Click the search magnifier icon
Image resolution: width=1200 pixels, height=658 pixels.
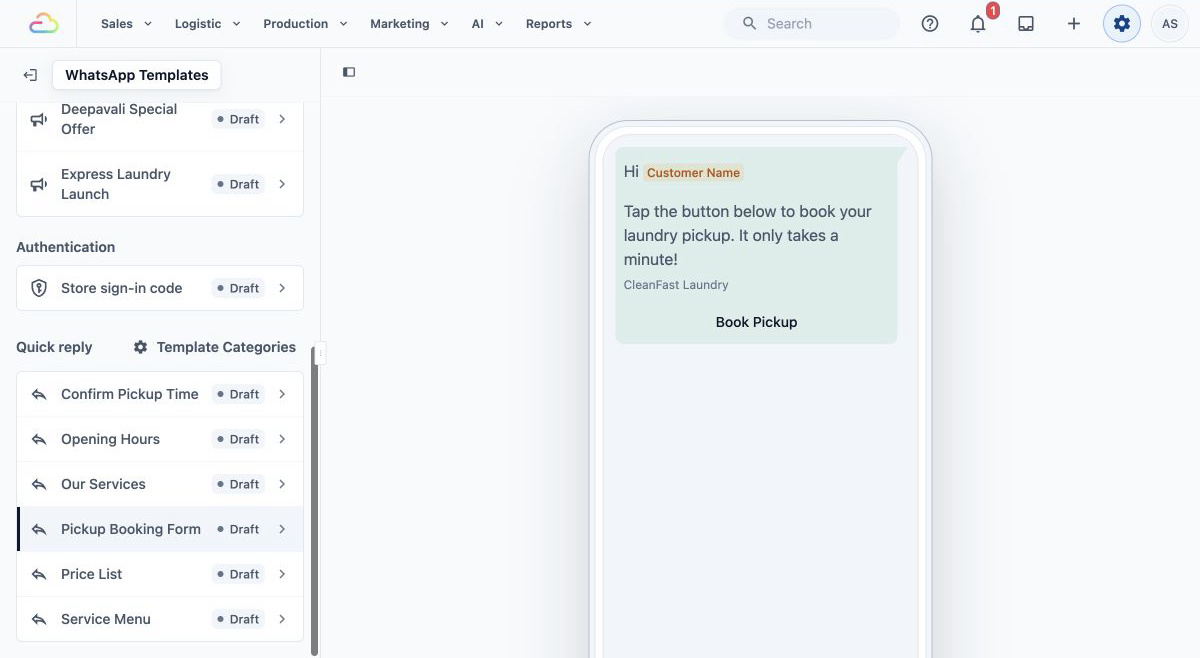(x=750, y=24)
